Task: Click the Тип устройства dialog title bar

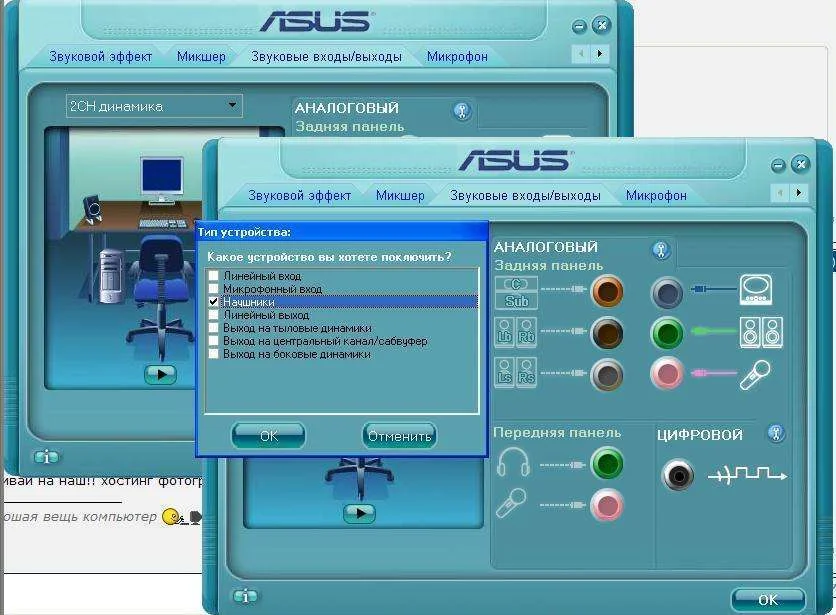Action: coord(342,232)
